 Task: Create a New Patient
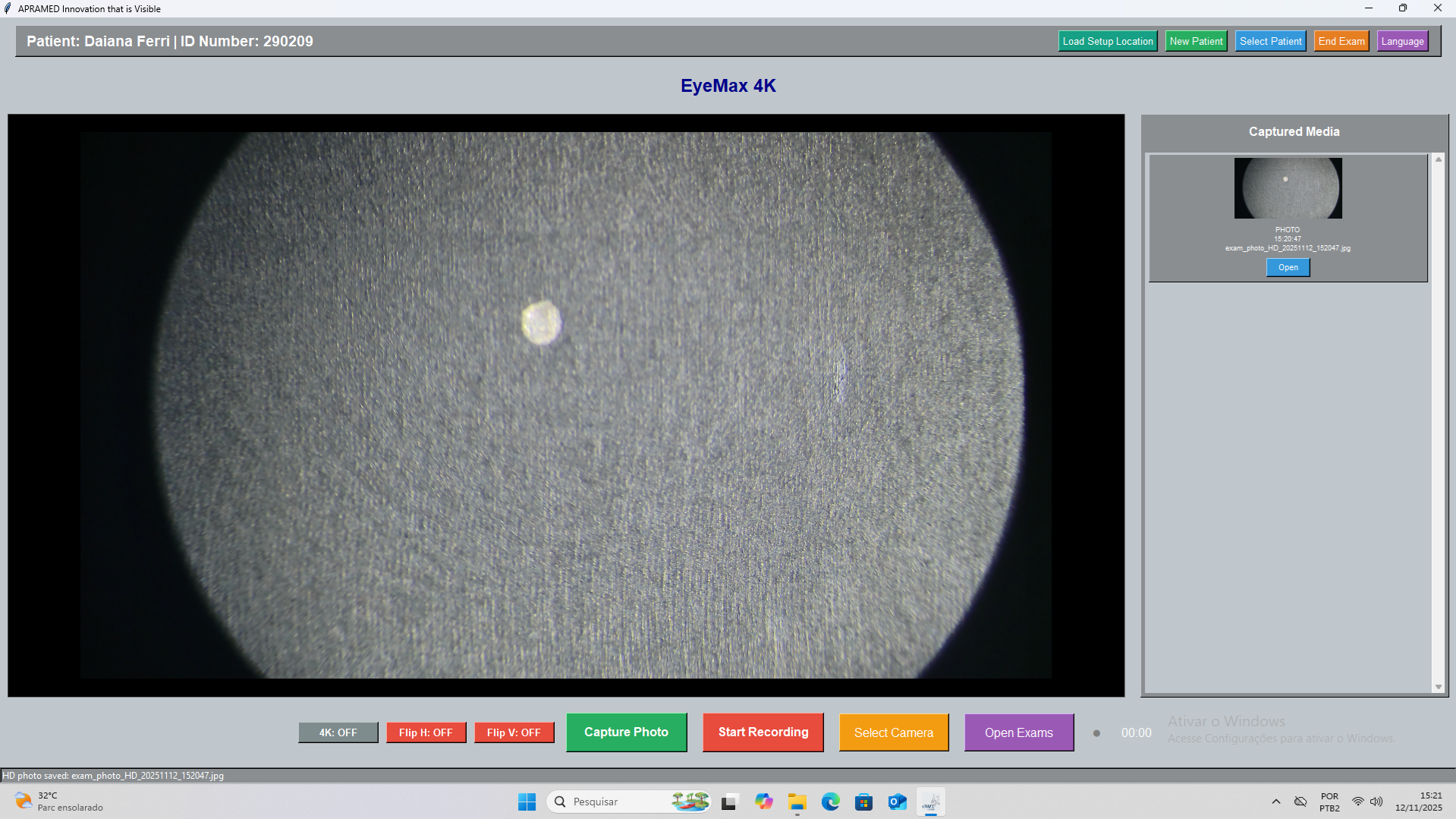(x=1196, y=41)
